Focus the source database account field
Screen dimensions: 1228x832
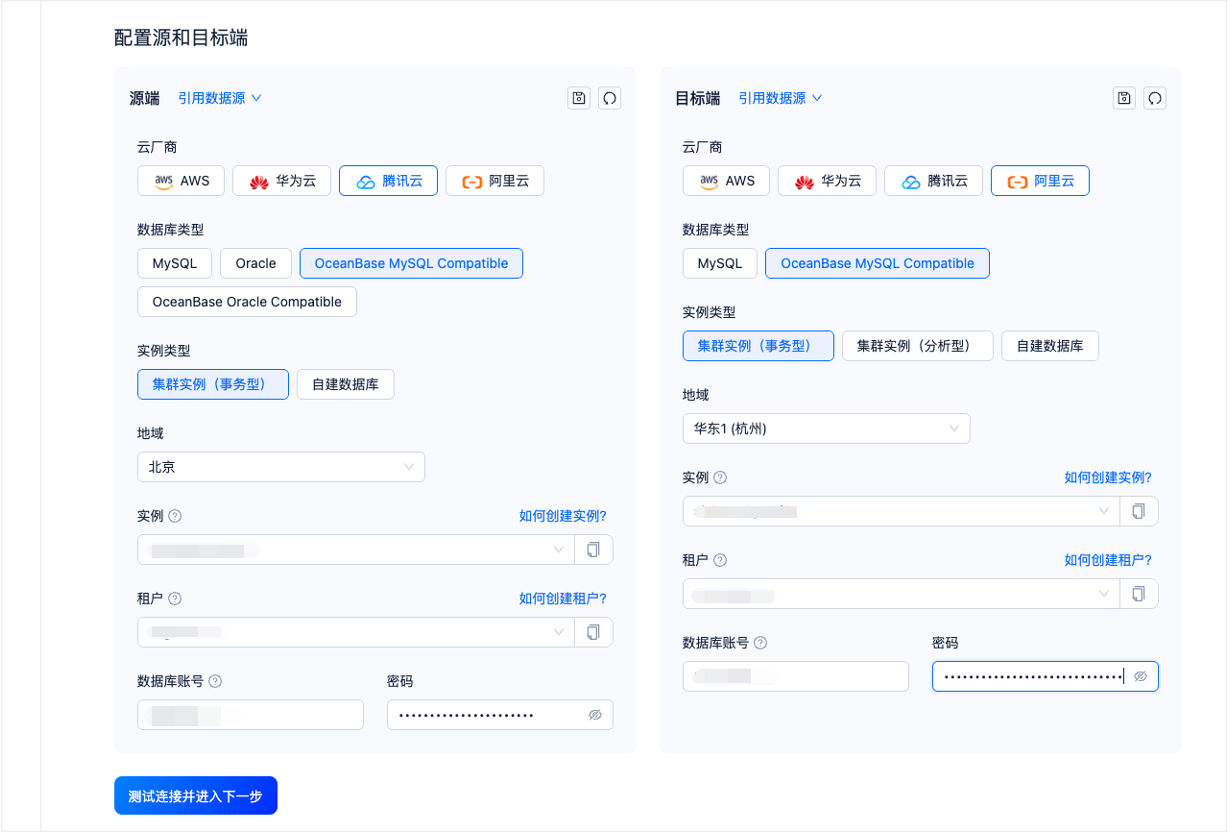251,715
